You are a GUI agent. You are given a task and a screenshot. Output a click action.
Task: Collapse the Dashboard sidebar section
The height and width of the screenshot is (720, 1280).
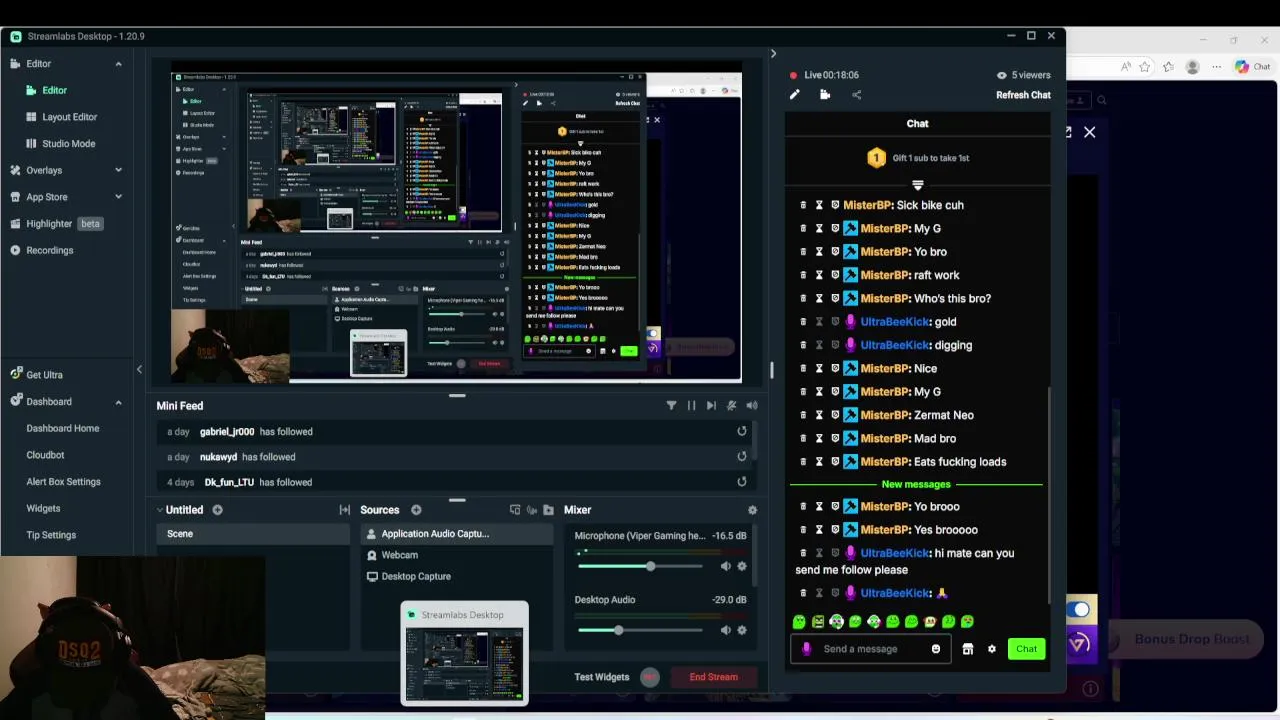click(118, 402)
